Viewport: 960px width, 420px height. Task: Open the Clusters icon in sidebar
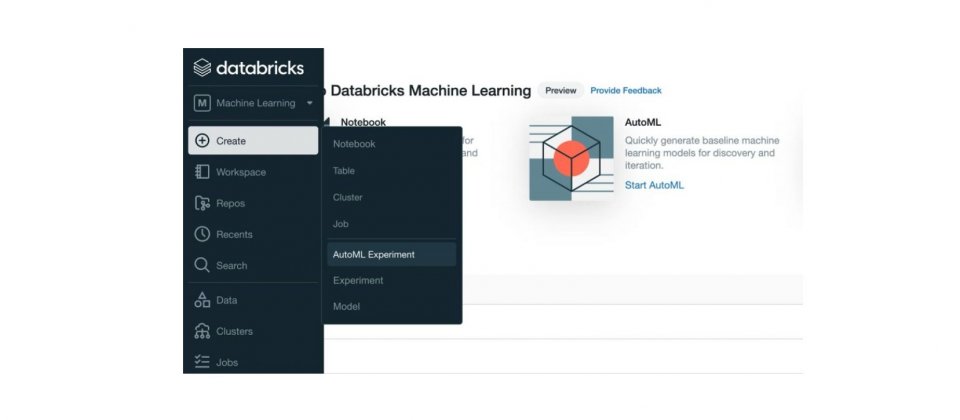coord(202,331)
